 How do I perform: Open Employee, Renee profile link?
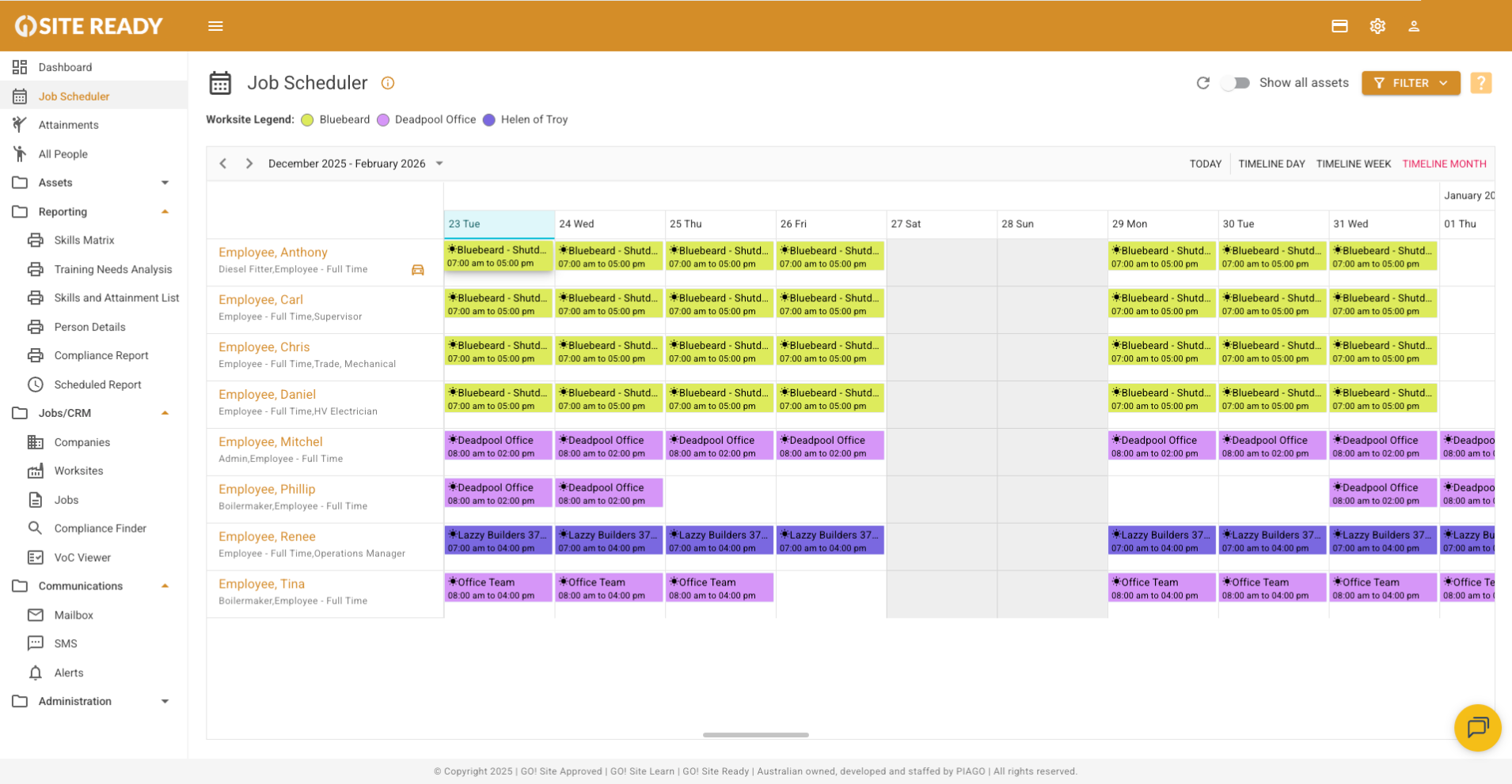click(267, 536)
